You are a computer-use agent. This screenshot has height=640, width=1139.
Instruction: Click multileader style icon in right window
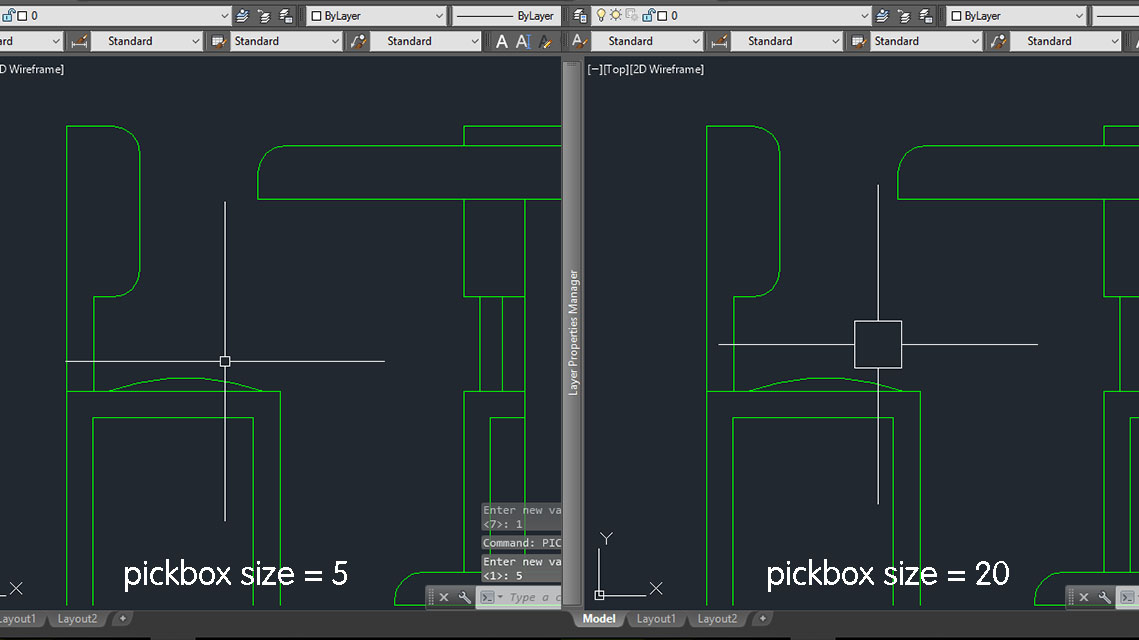click(998, 41)
